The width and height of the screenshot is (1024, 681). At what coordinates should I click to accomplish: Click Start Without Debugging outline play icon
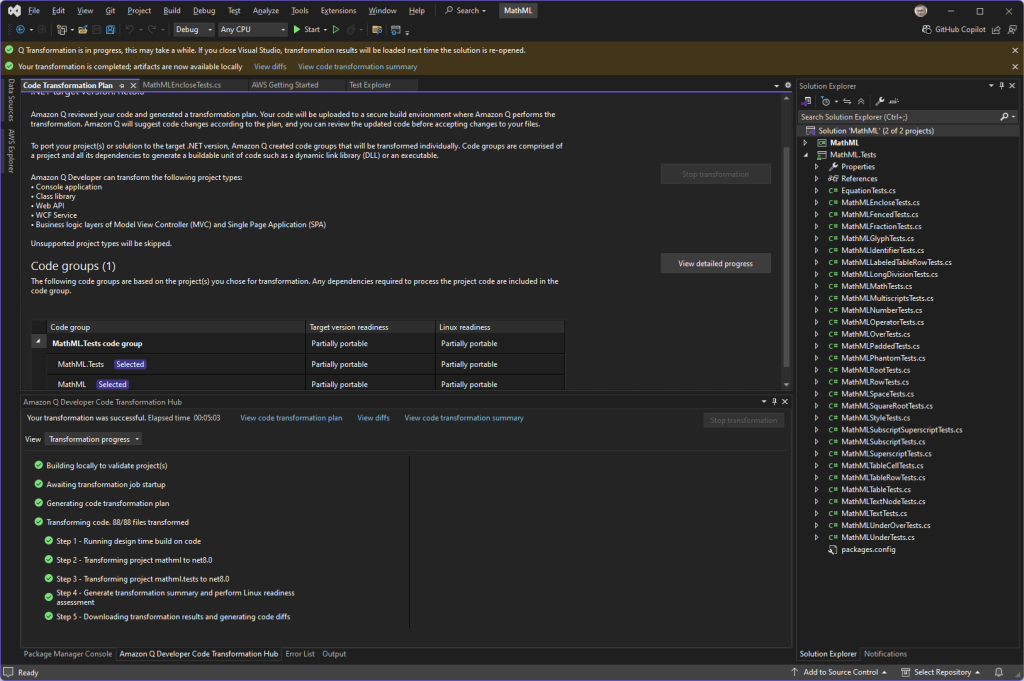pyautogui.click(x=336, y=30)
